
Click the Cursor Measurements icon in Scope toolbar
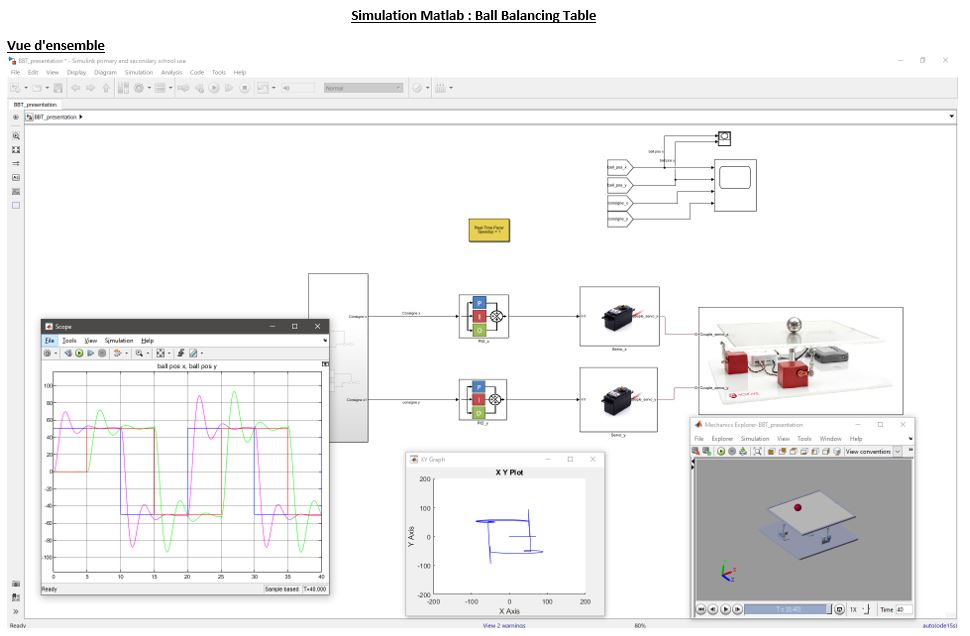[x=193, y=353]
